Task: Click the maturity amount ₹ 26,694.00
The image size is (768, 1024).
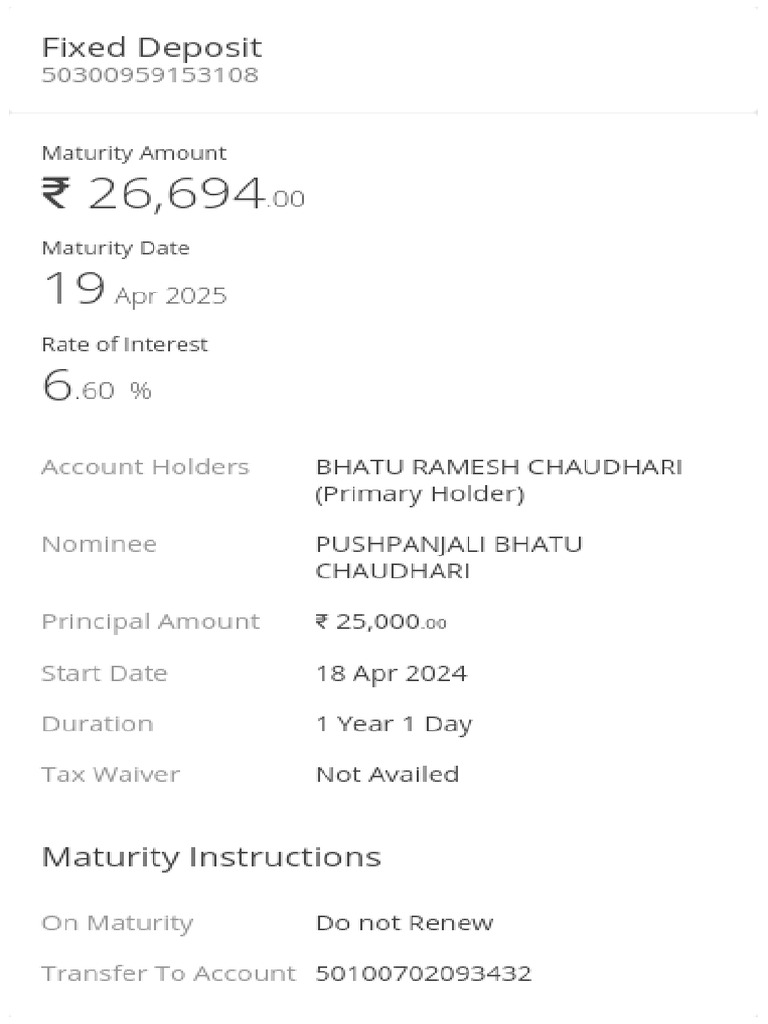Action: pos(173,194)
